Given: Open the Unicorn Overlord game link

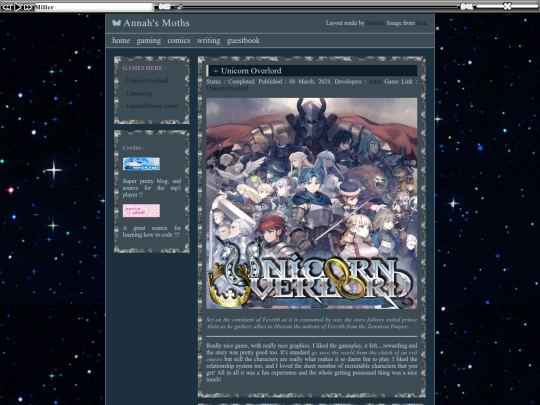Looking at the screenshot, I should (227, 88).
